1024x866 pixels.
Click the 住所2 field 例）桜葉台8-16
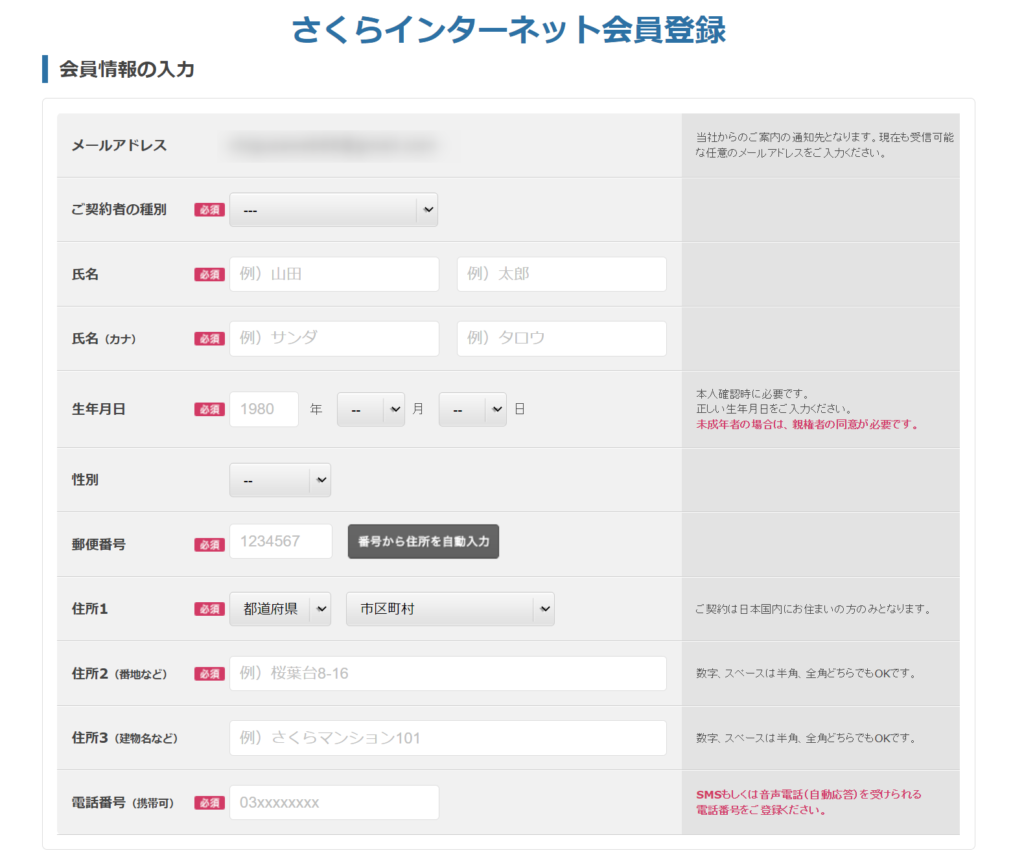[448, 673]
